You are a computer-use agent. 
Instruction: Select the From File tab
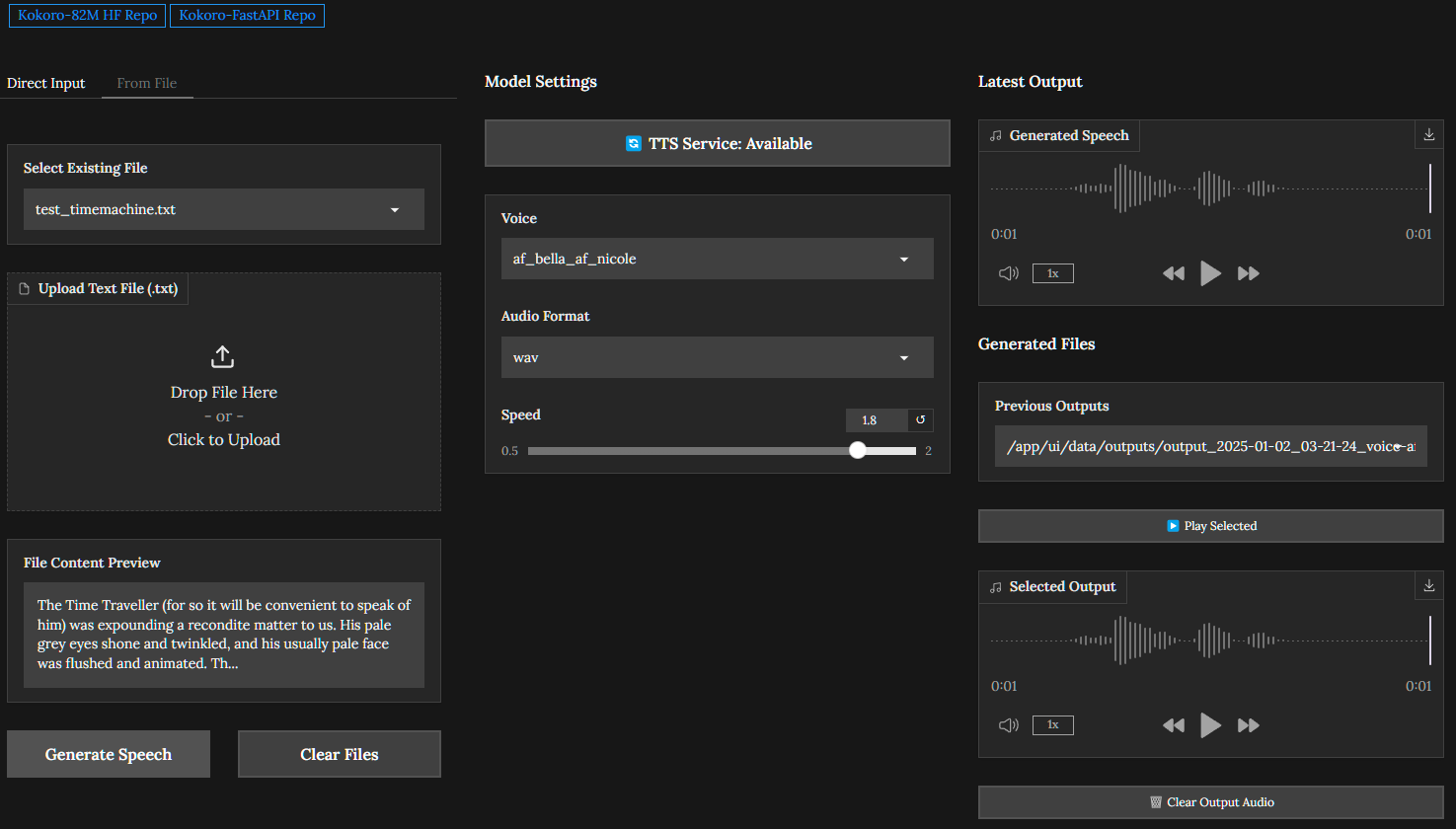click(146, 83)
